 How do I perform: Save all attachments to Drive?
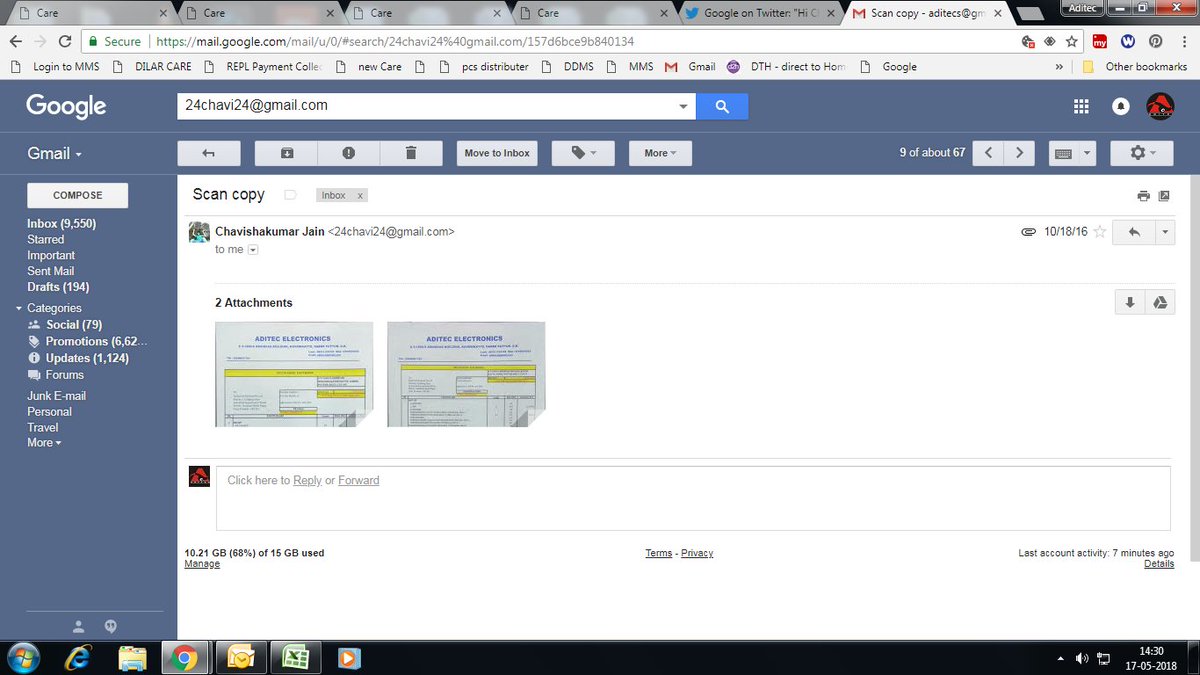pyautogui.click(x=1160, y=303)
